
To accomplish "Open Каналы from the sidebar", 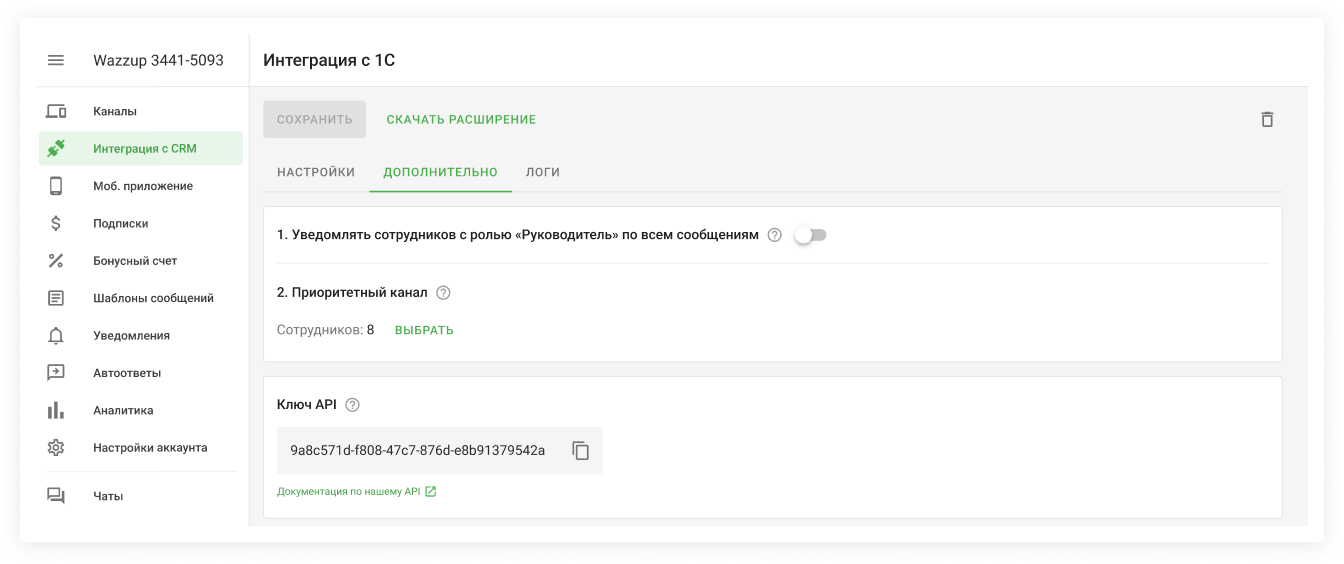I will pos(114,111).
